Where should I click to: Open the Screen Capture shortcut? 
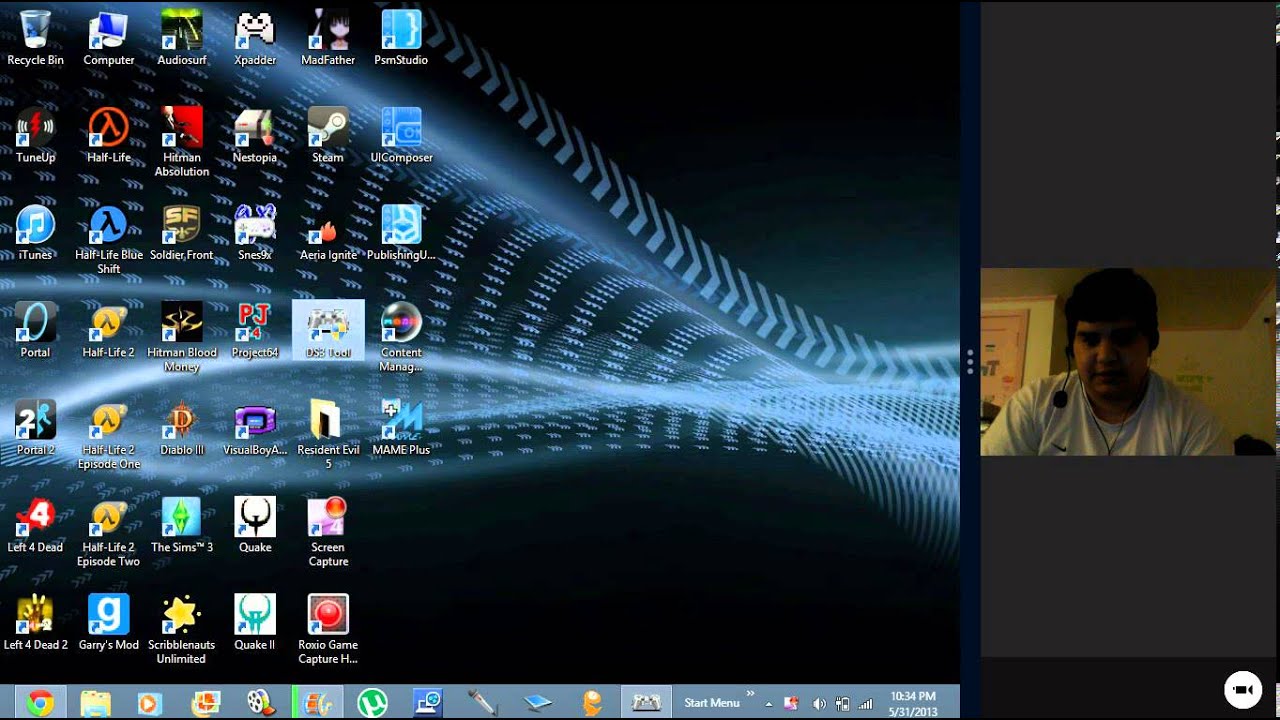[328, 533]
